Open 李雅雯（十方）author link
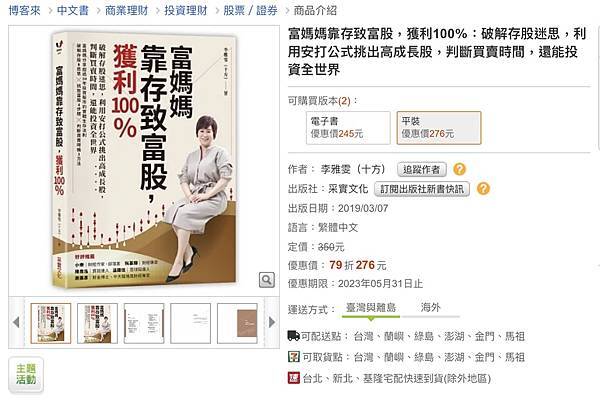Screen dimensions: 600x400 (353, 169)
